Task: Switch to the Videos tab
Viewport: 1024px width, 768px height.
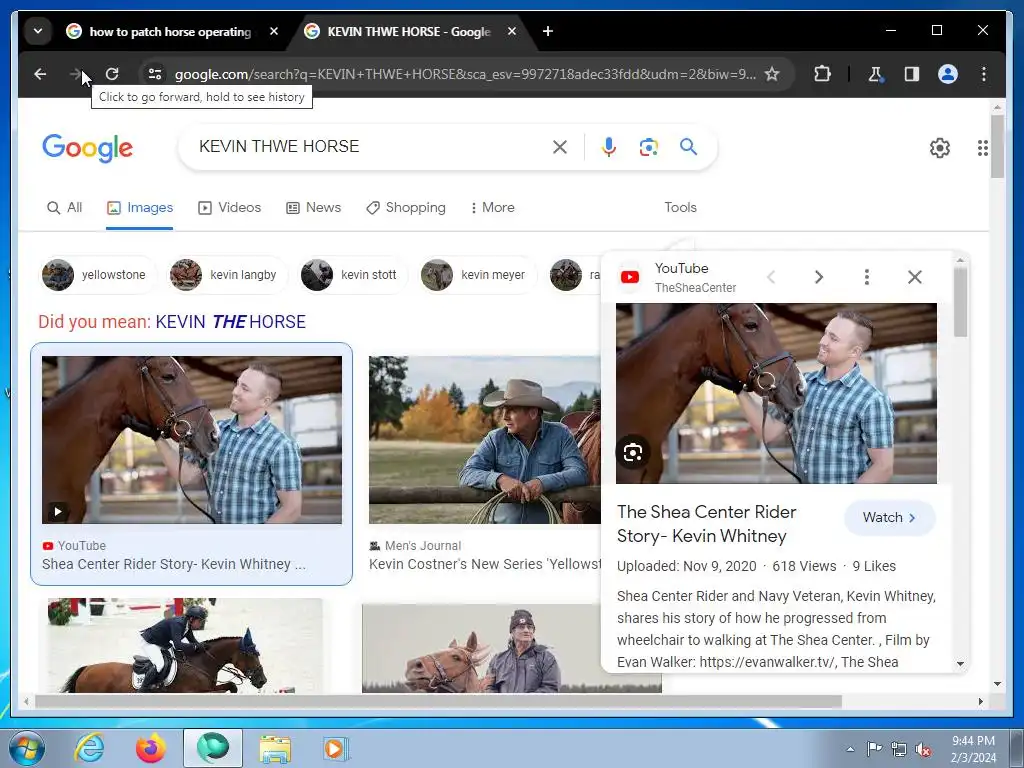Action: [229, 208]
